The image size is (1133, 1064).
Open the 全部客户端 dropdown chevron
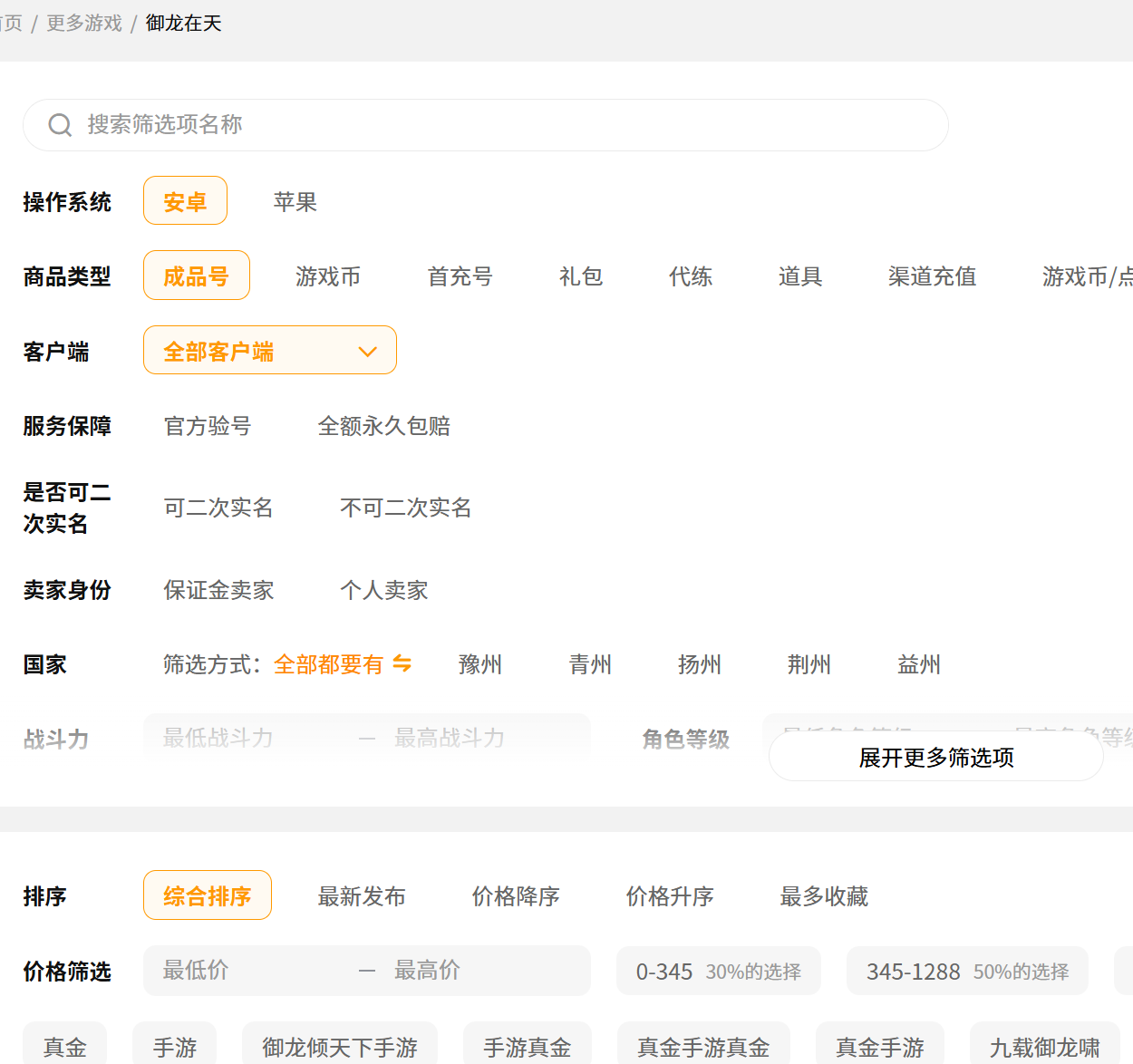[367, 352]
